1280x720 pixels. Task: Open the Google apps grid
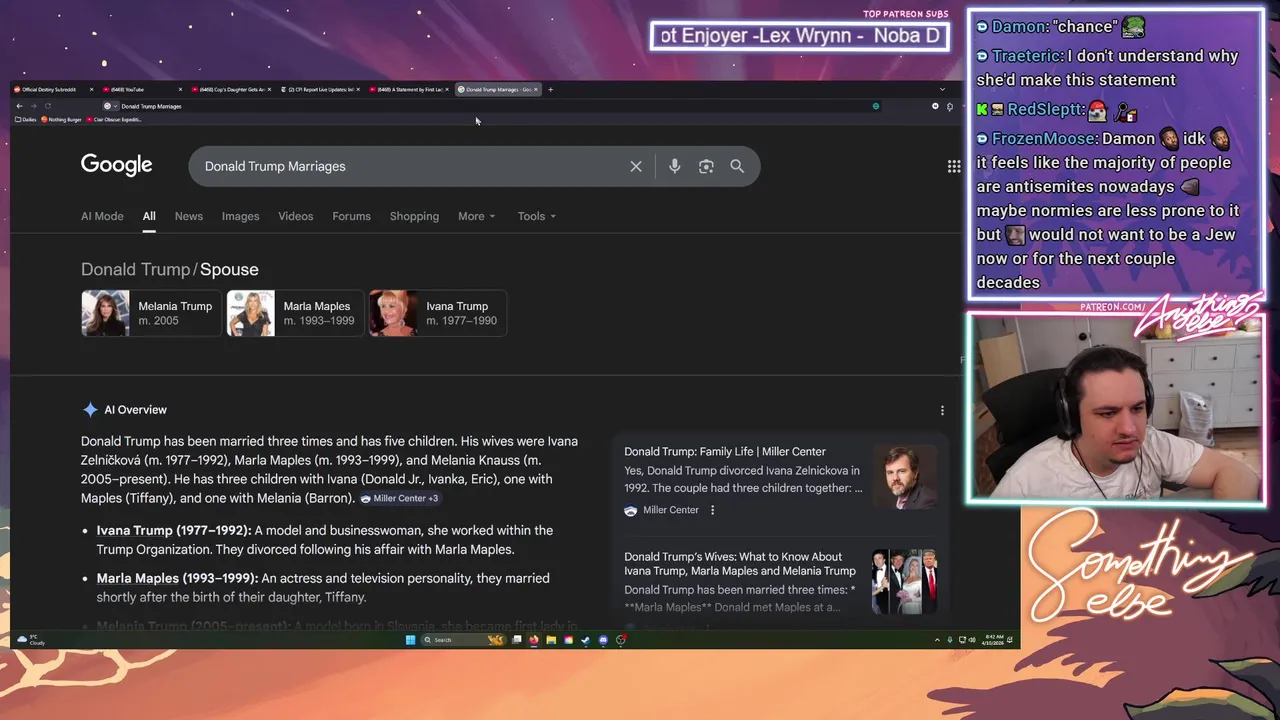click(954, 166)
